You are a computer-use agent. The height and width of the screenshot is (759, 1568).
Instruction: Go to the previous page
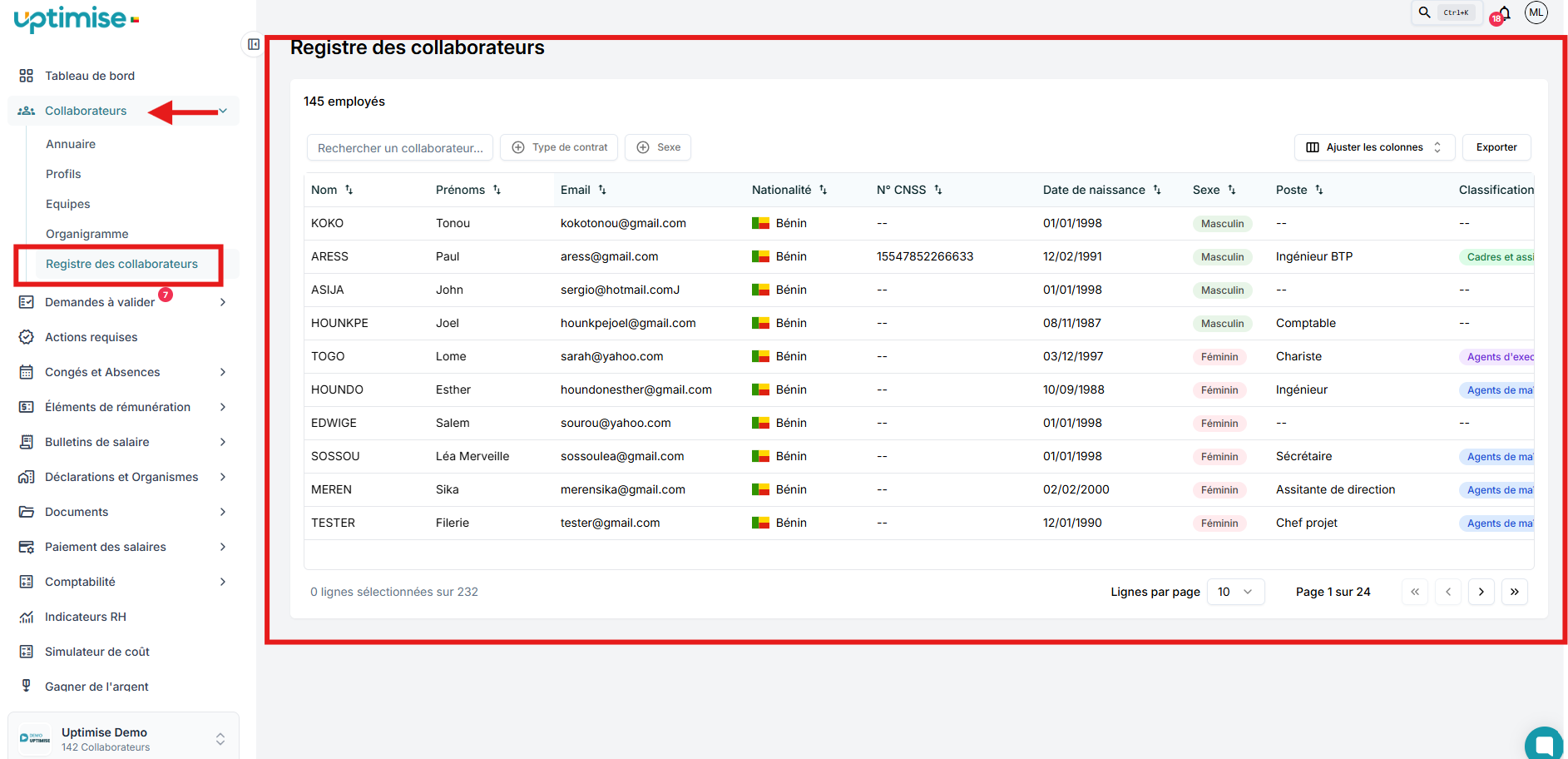pyautogui.click(x=1447, y=592)
